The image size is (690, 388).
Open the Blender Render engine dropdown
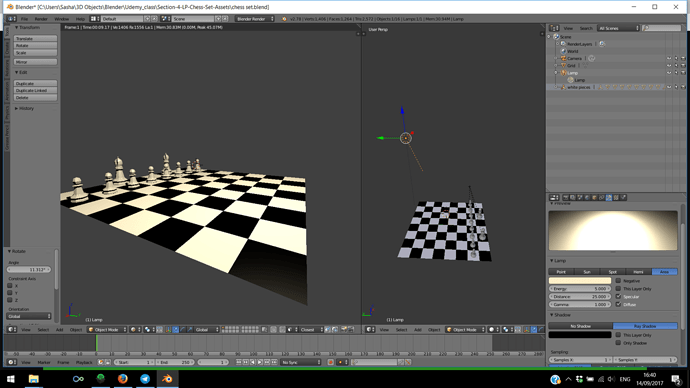coord(255,19)
